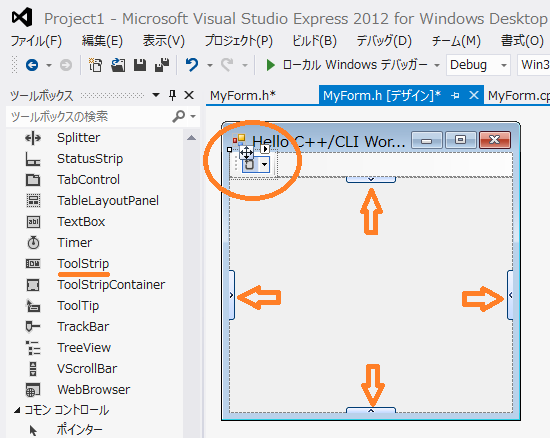Close the MyForm.h design tab
Screen dimensions: 550x438
tap(474, 95)
